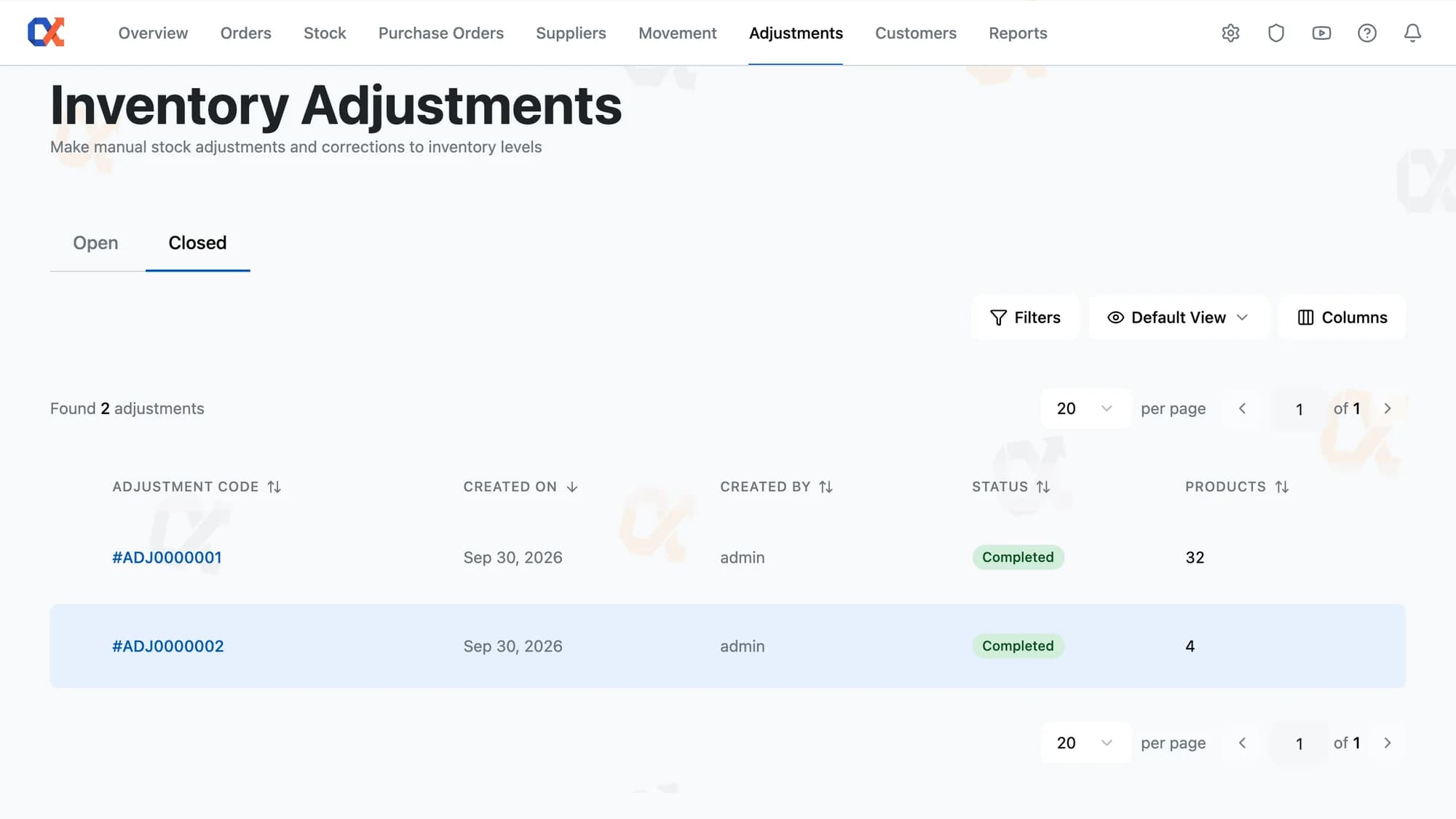This screenshot has width=1456, height=819.
Task: Select the Closed tab
Action: coord(197,242)
